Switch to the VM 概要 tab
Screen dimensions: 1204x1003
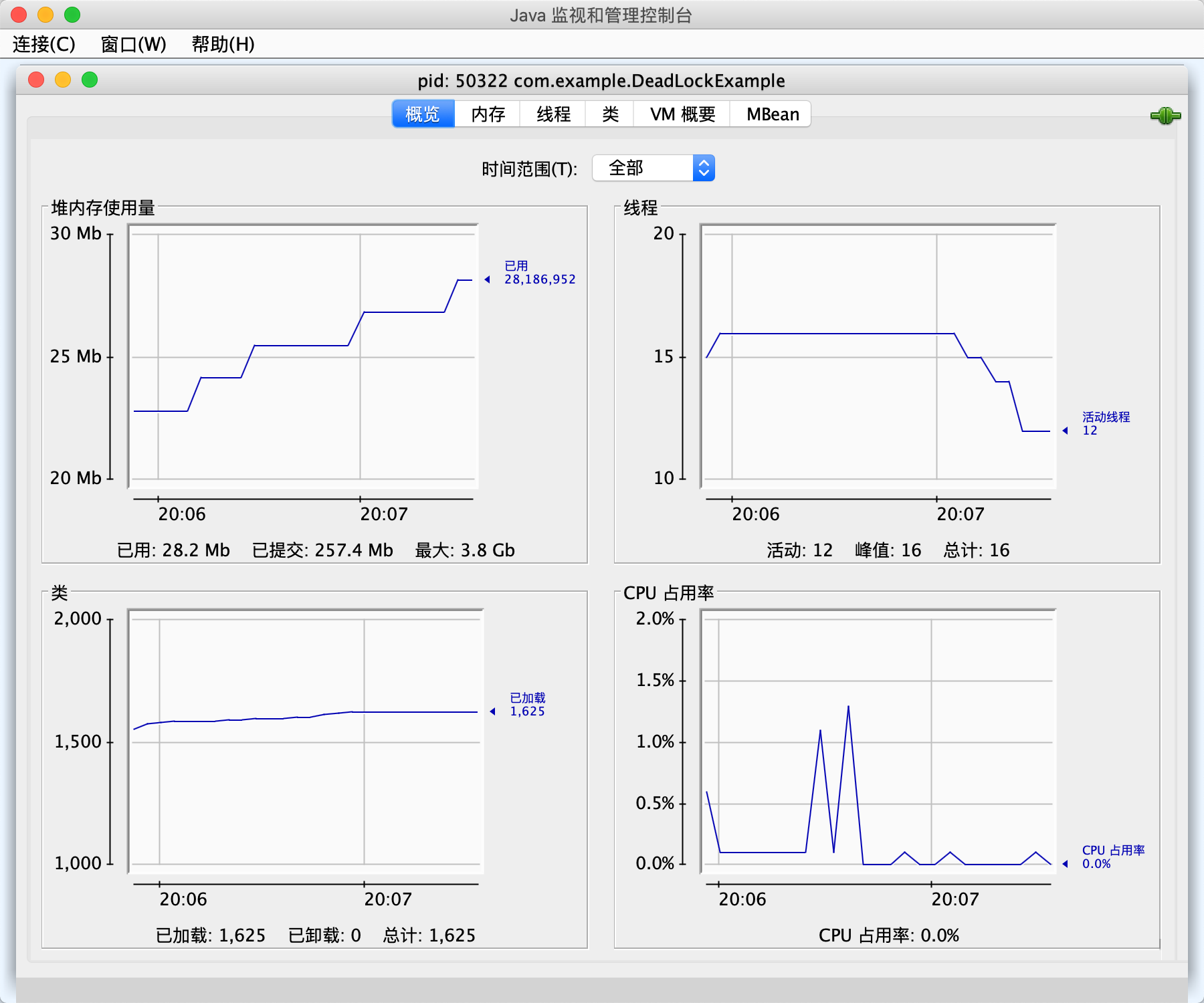pyautogui.click(x=682, y=114)
